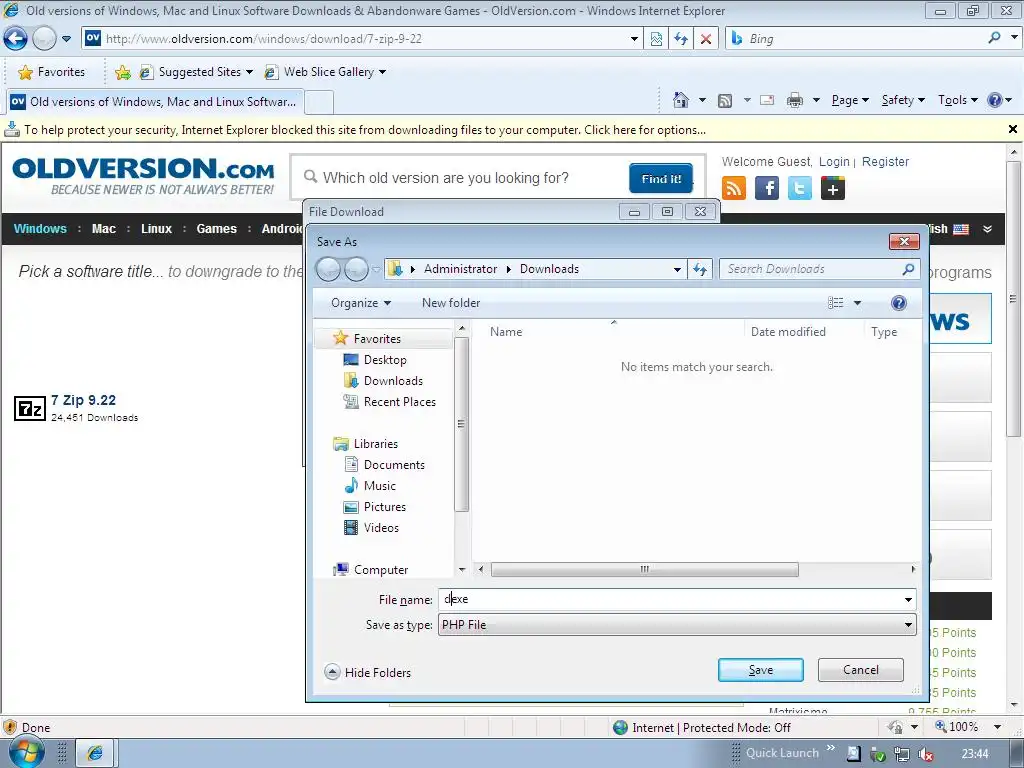Open the view options dropdown arrow in Save As
1024x768 pixels.
coord(857,302)
